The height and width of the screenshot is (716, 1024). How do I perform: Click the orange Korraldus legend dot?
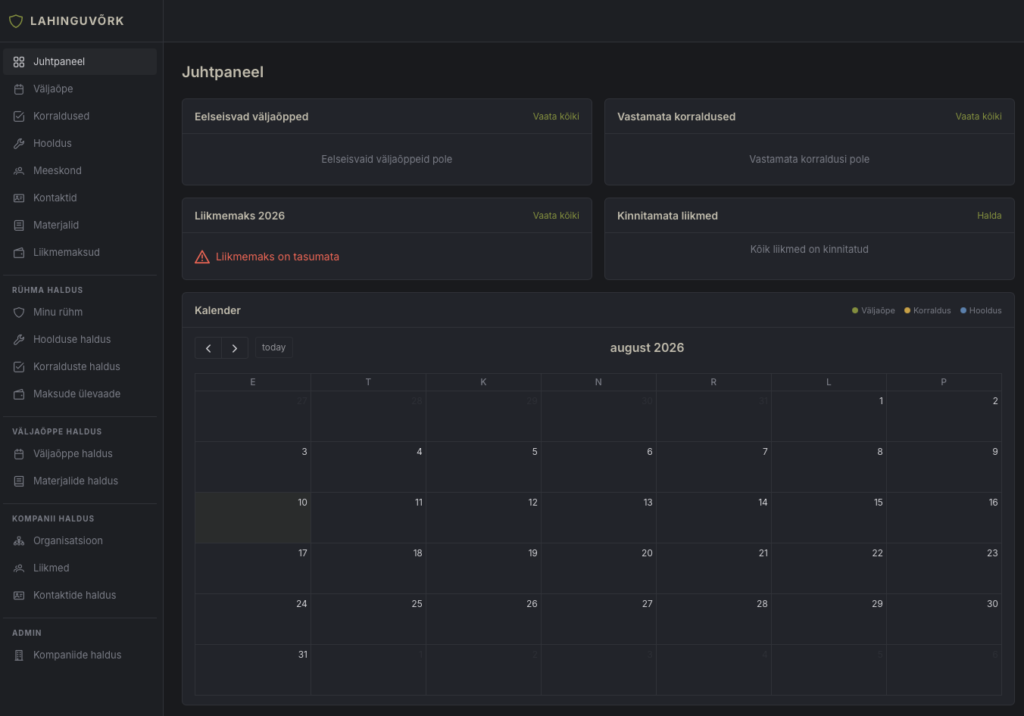[x=907, y=310]
